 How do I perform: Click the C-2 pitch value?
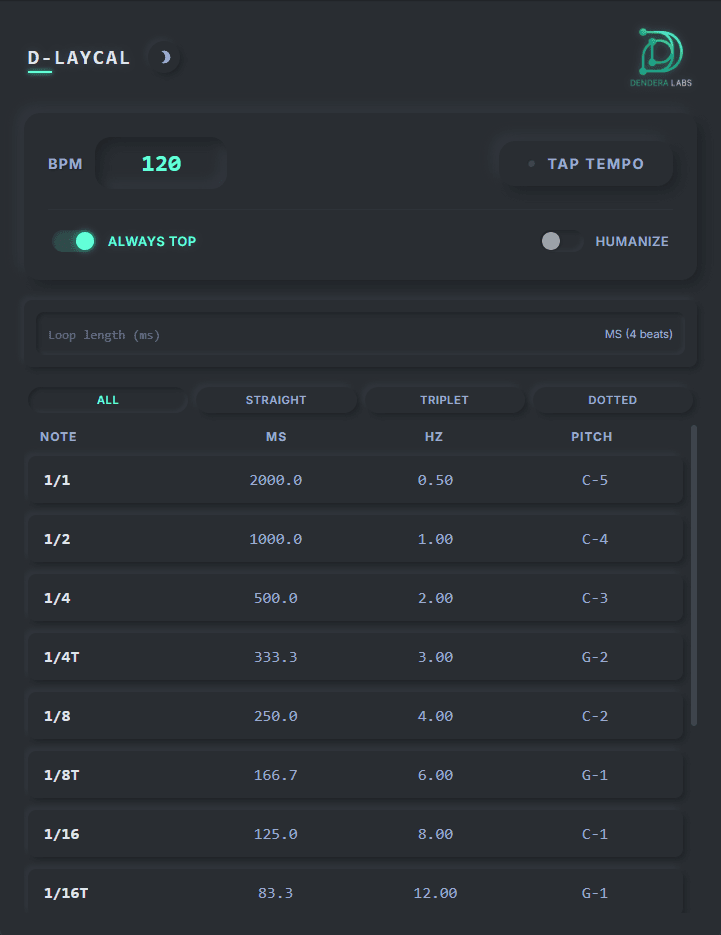(595, 716)
